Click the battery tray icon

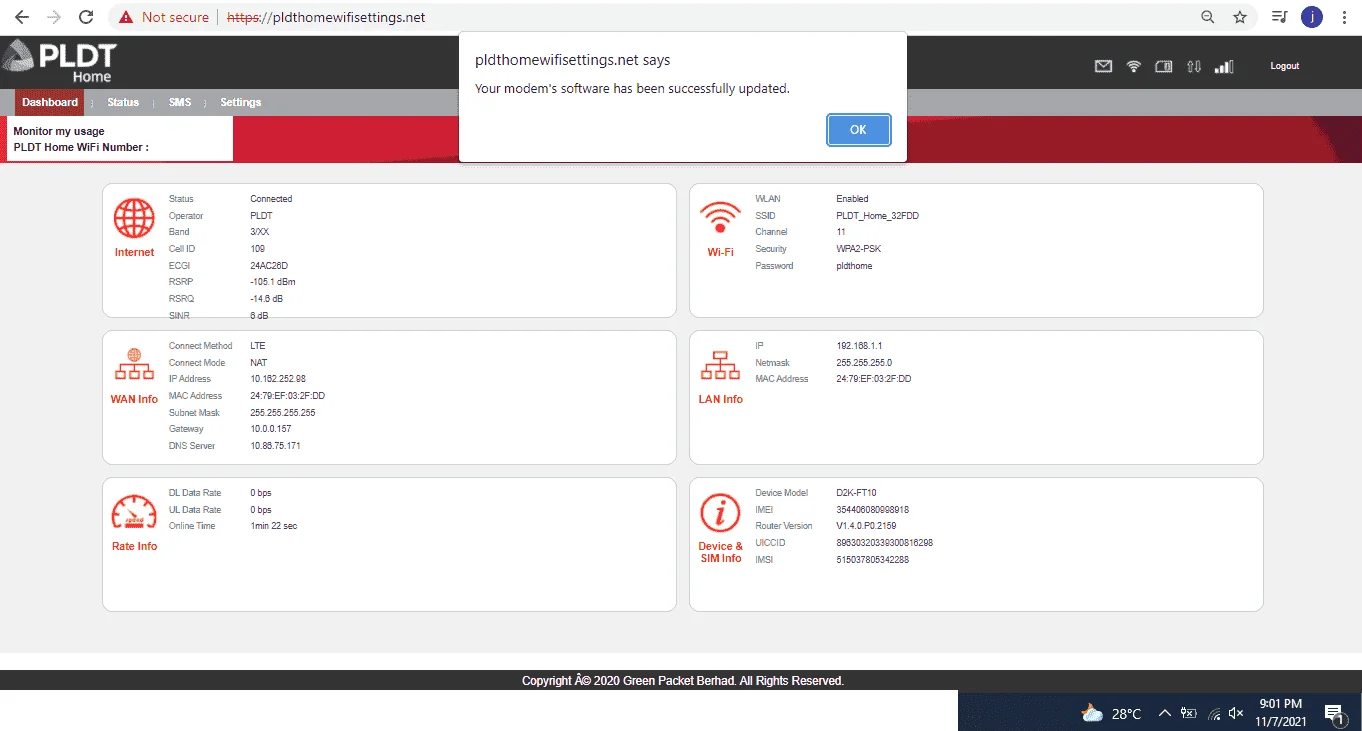(1189, 713)
